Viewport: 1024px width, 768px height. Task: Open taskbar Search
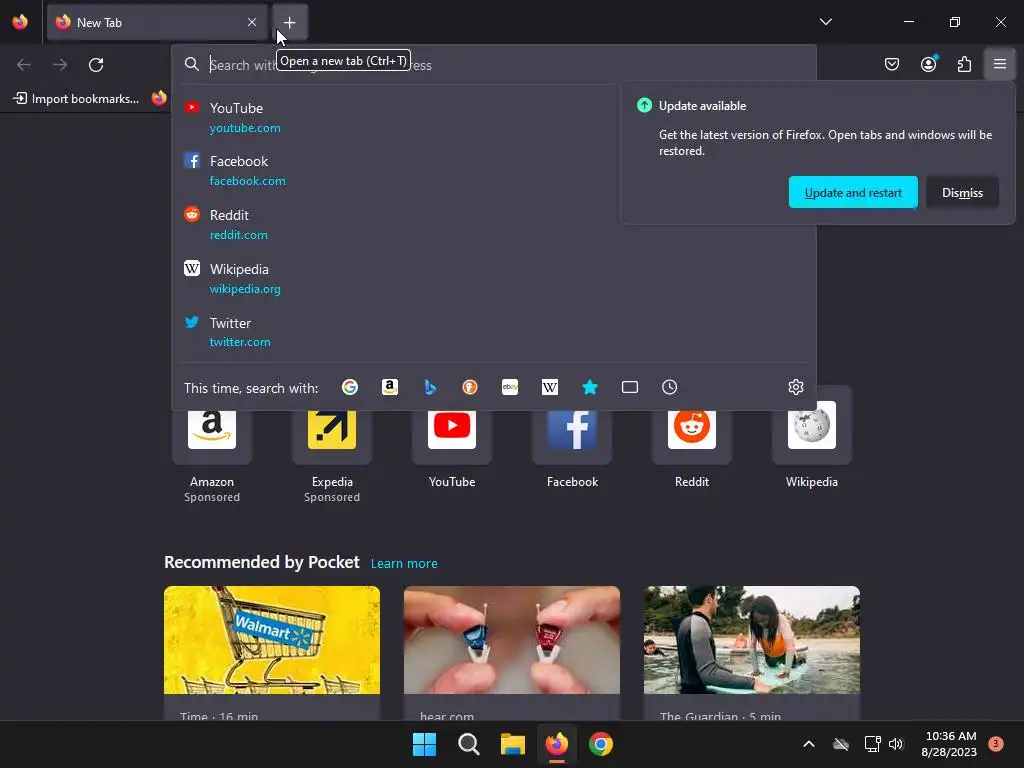tap(469, 744)
